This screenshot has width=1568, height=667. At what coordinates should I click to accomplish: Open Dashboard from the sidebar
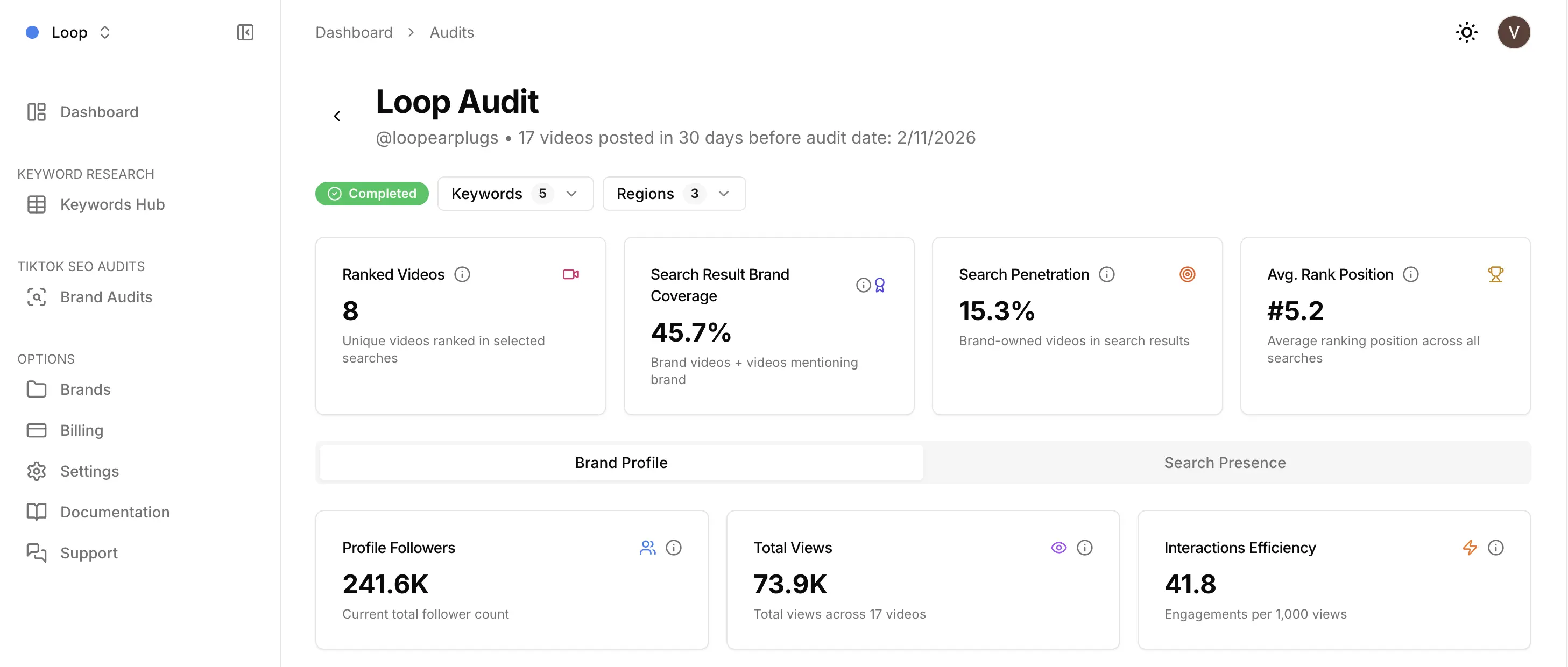[x=99, y=112]
